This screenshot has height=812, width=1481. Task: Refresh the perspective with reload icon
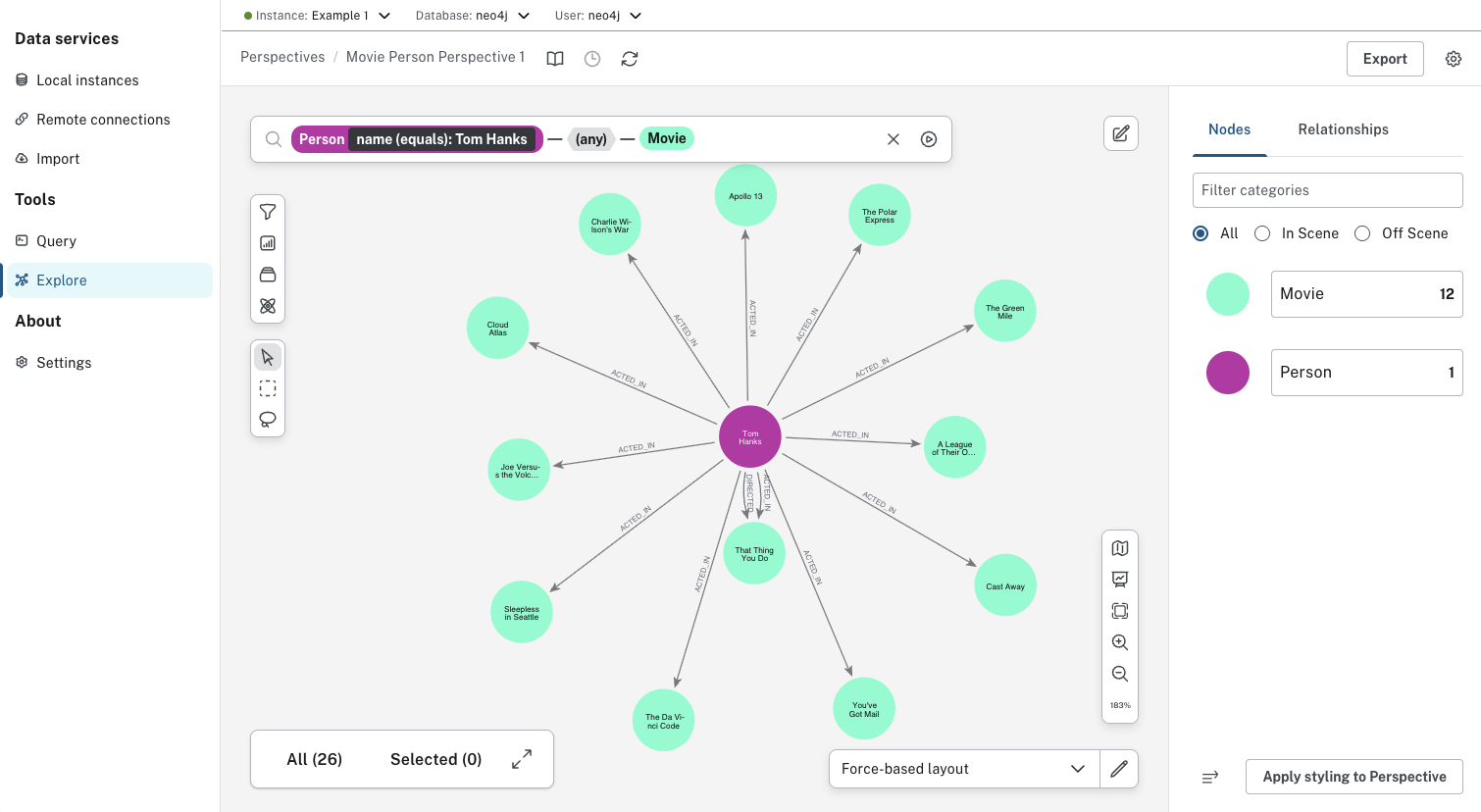pos(630,59)
